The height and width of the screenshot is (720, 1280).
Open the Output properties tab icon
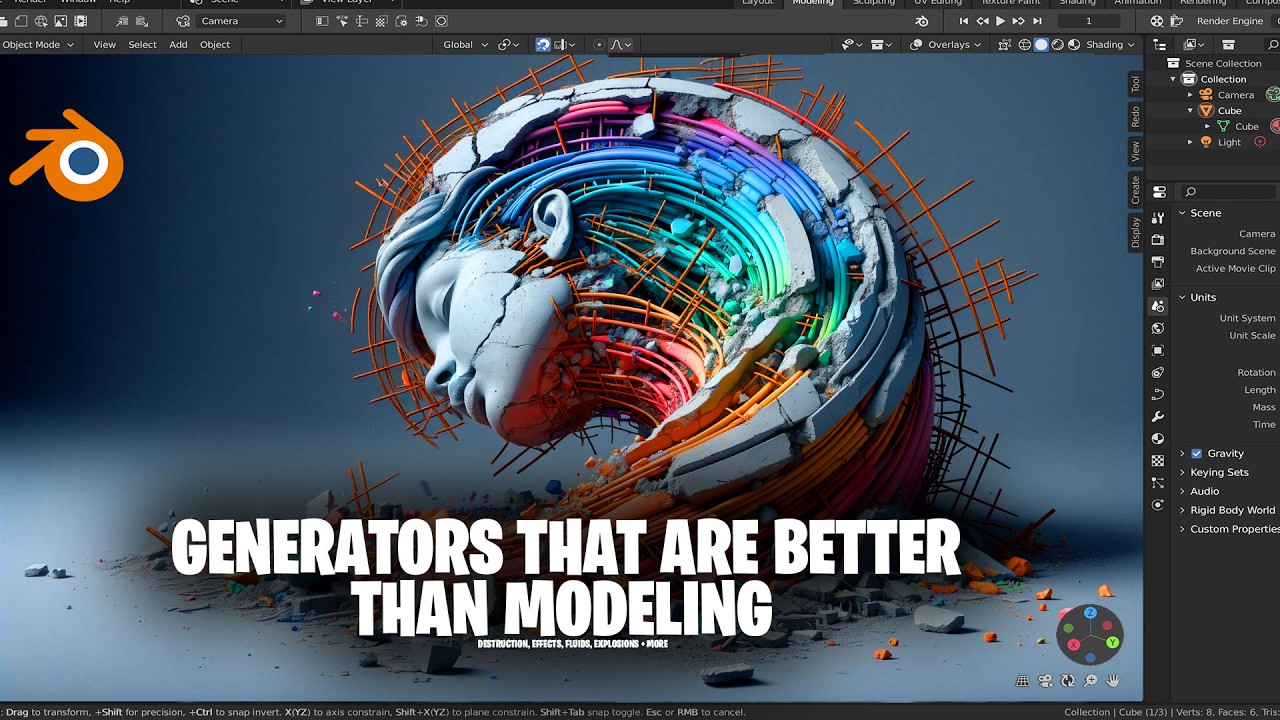click(x=1158, y=262)
